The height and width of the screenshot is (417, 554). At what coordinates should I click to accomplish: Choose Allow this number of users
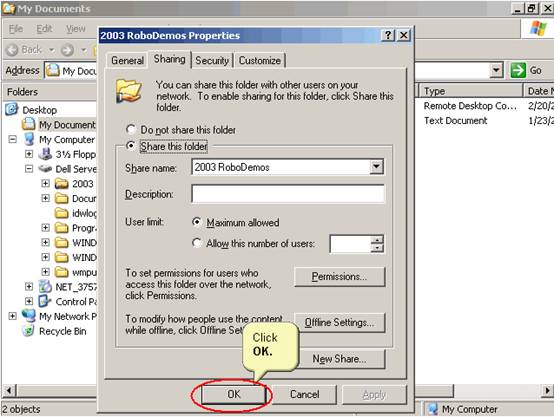click(x=253, y=243)
